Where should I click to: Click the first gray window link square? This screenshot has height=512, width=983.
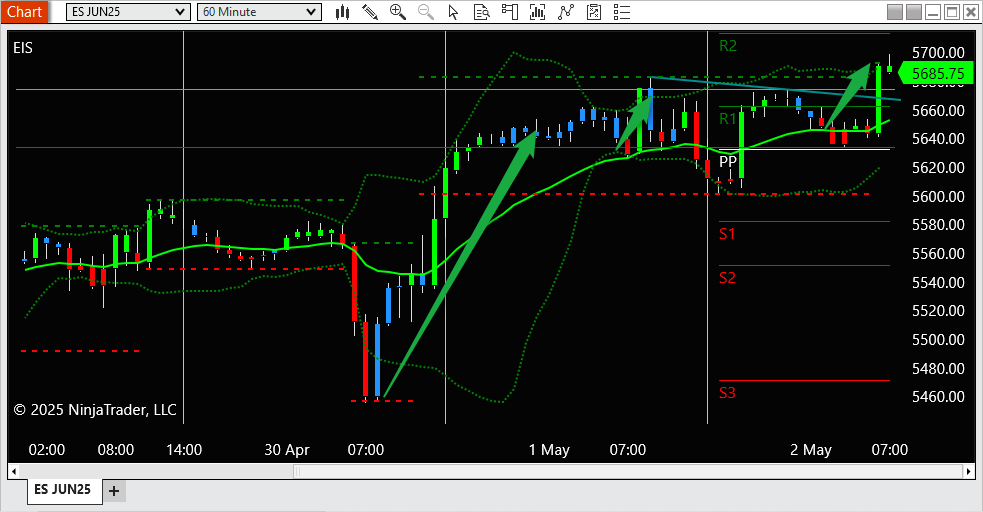pos(895,12)
